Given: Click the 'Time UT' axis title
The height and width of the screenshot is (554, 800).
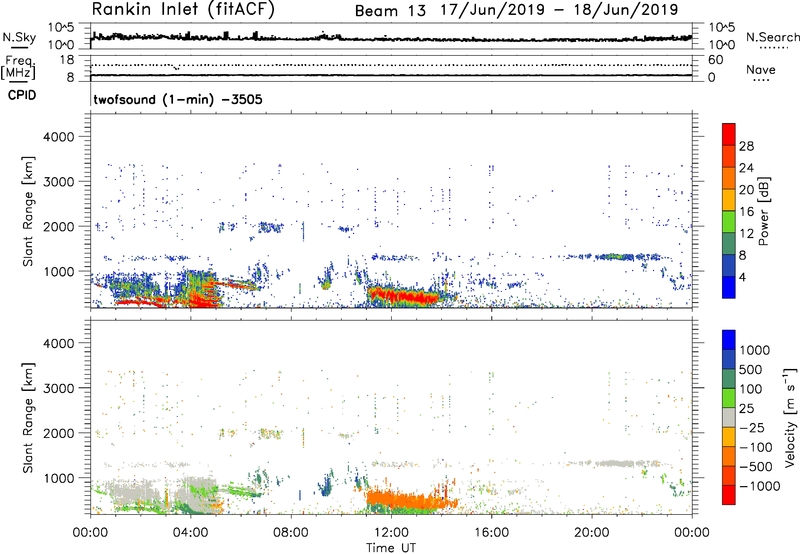Looking at the screenshot, I should [391, 548].
